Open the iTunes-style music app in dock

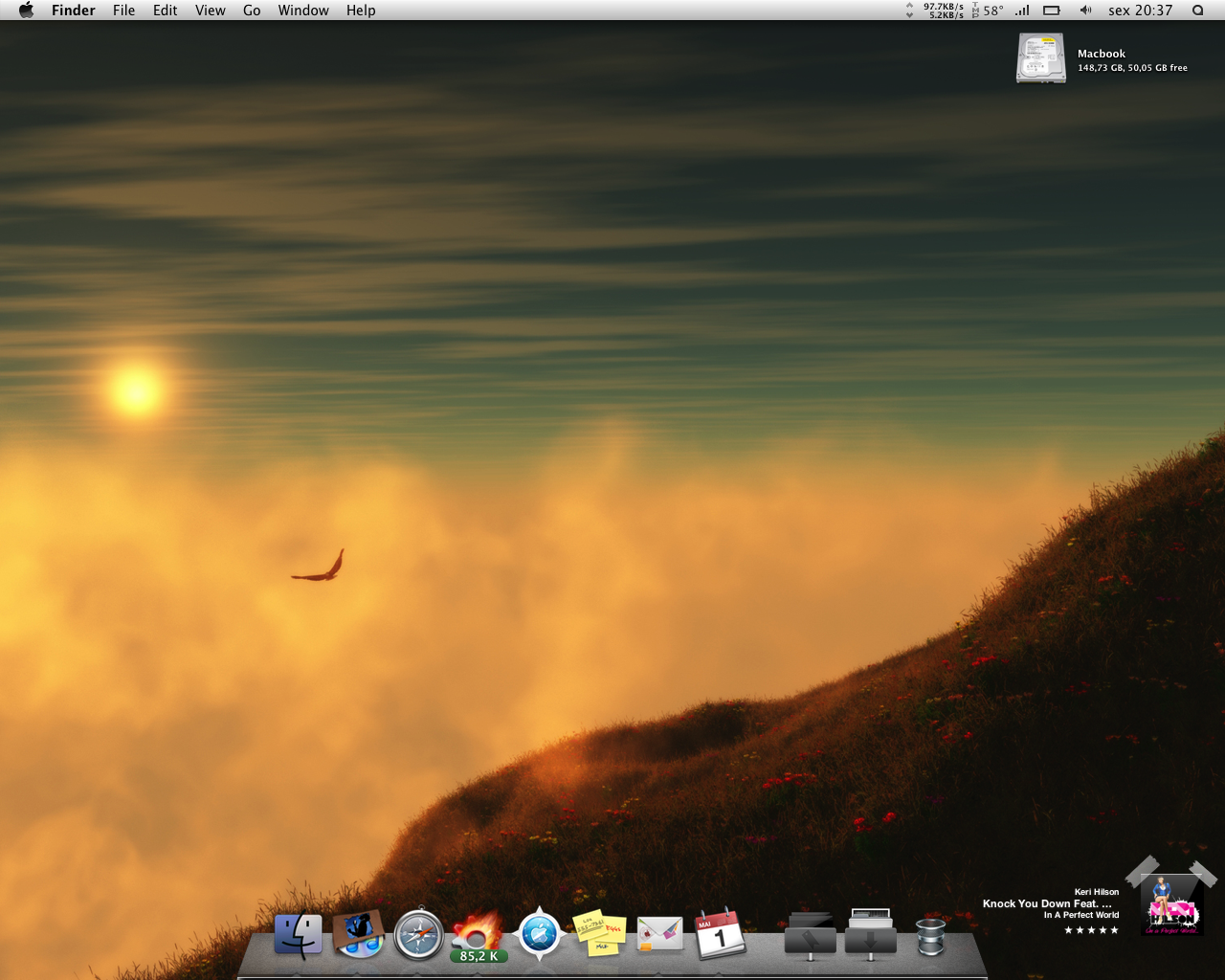pos(359,934)
